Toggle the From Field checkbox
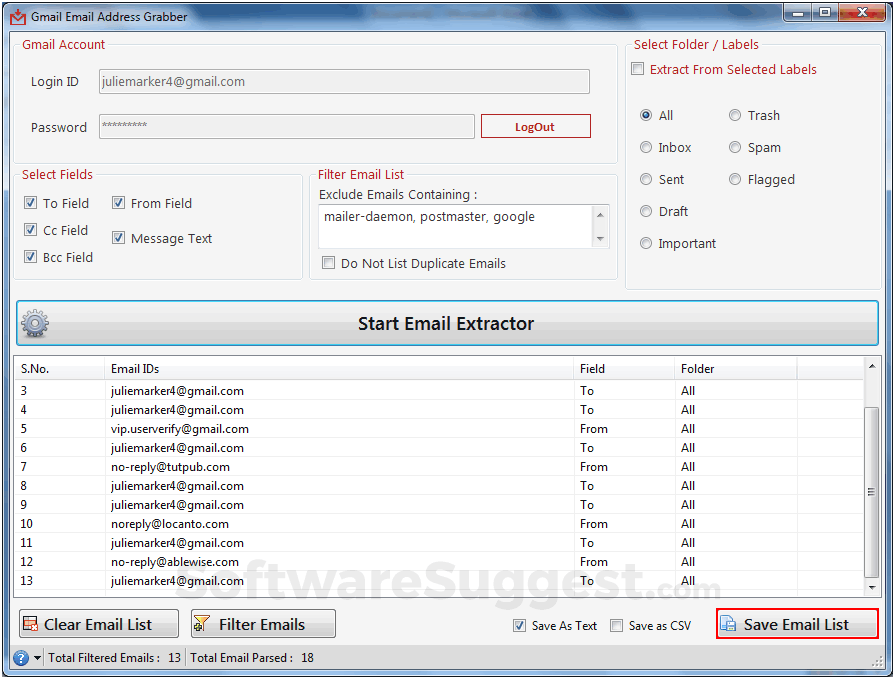Image resolution: width=895 pixels, height=679 pixels. coord(118,203)
